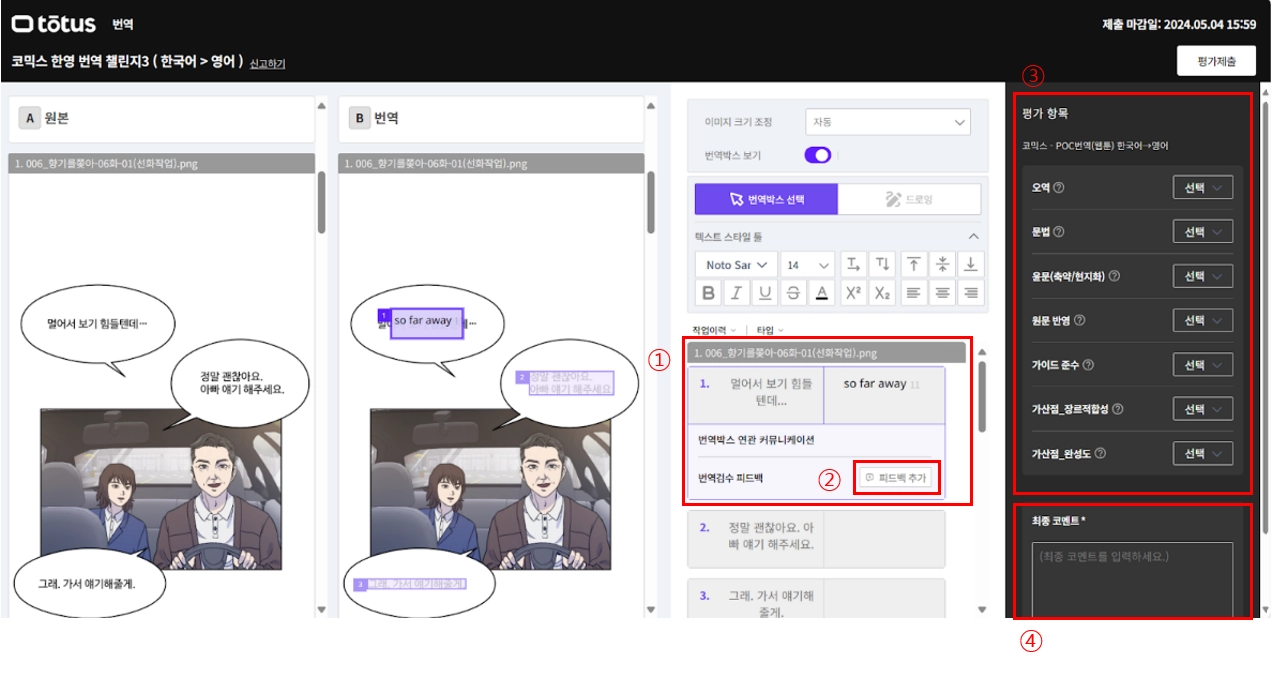1272x676 pixels.
Task: Open help icon next to 가산점_완성도
Action: tap(1100, 453)
